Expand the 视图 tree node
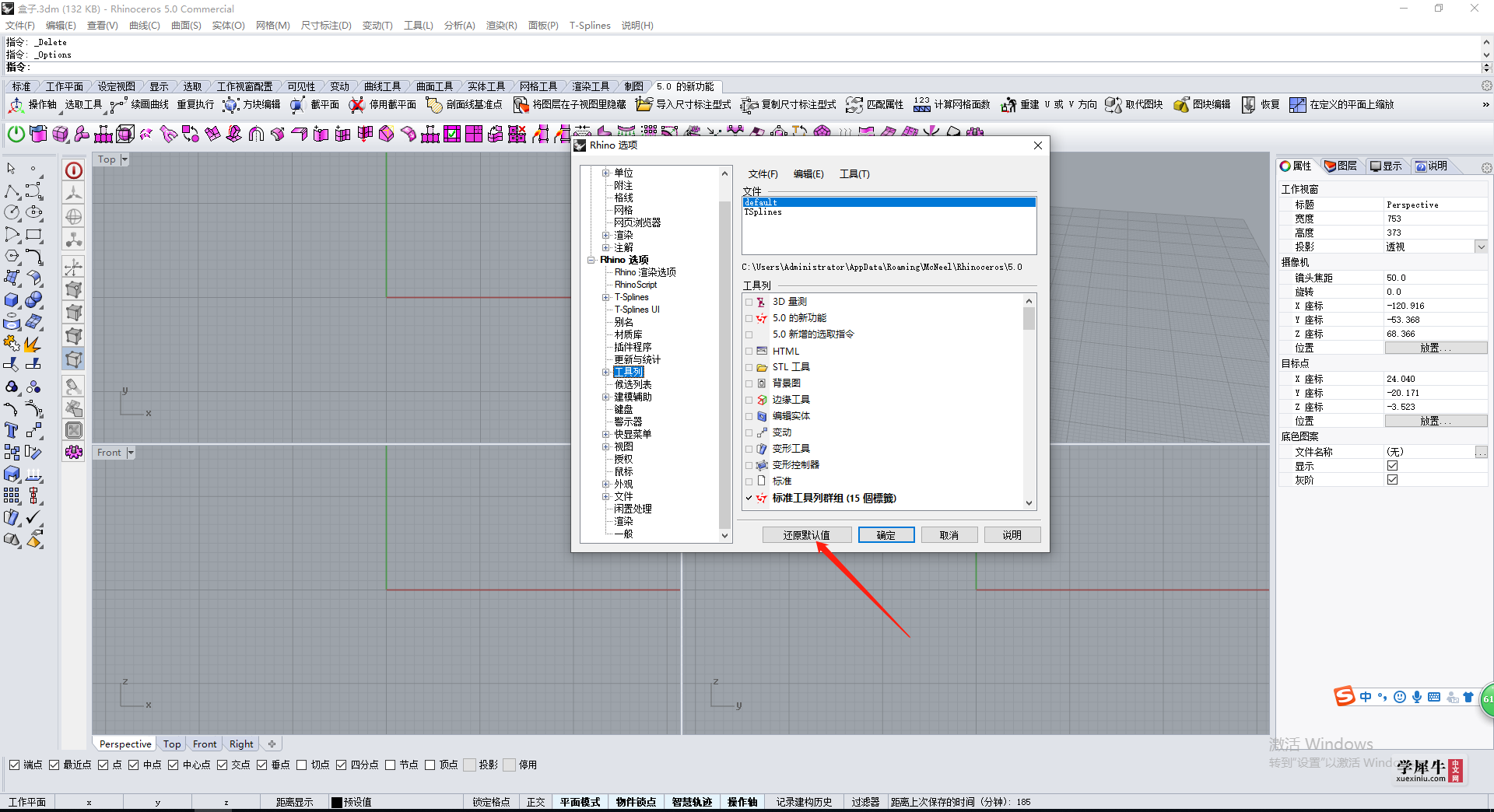 [606, 446]
